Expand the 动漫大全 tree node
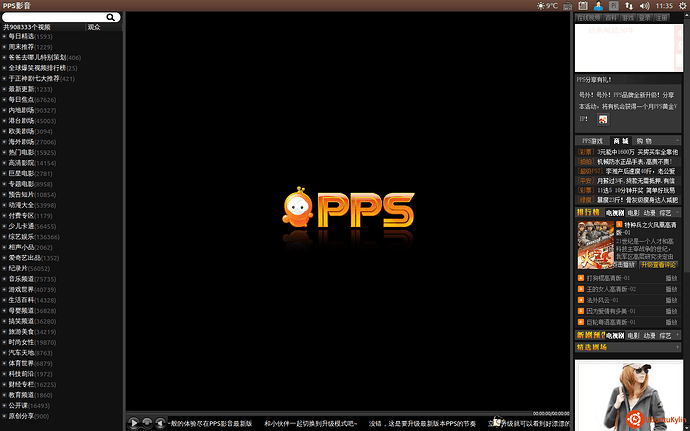This screenshot has width=690, height=431. tap(4, 205)
